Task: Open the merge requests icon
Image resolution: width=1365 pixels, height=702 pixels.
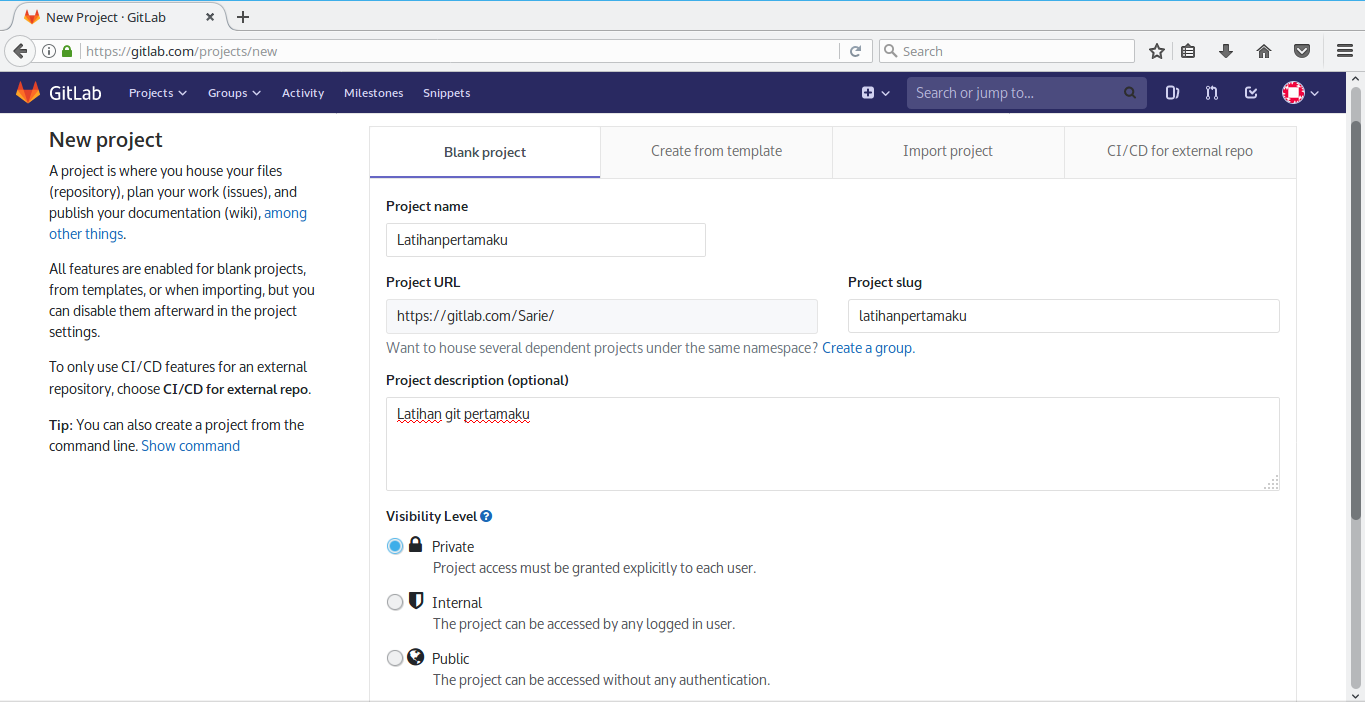Action: [x=1211, y=92]
